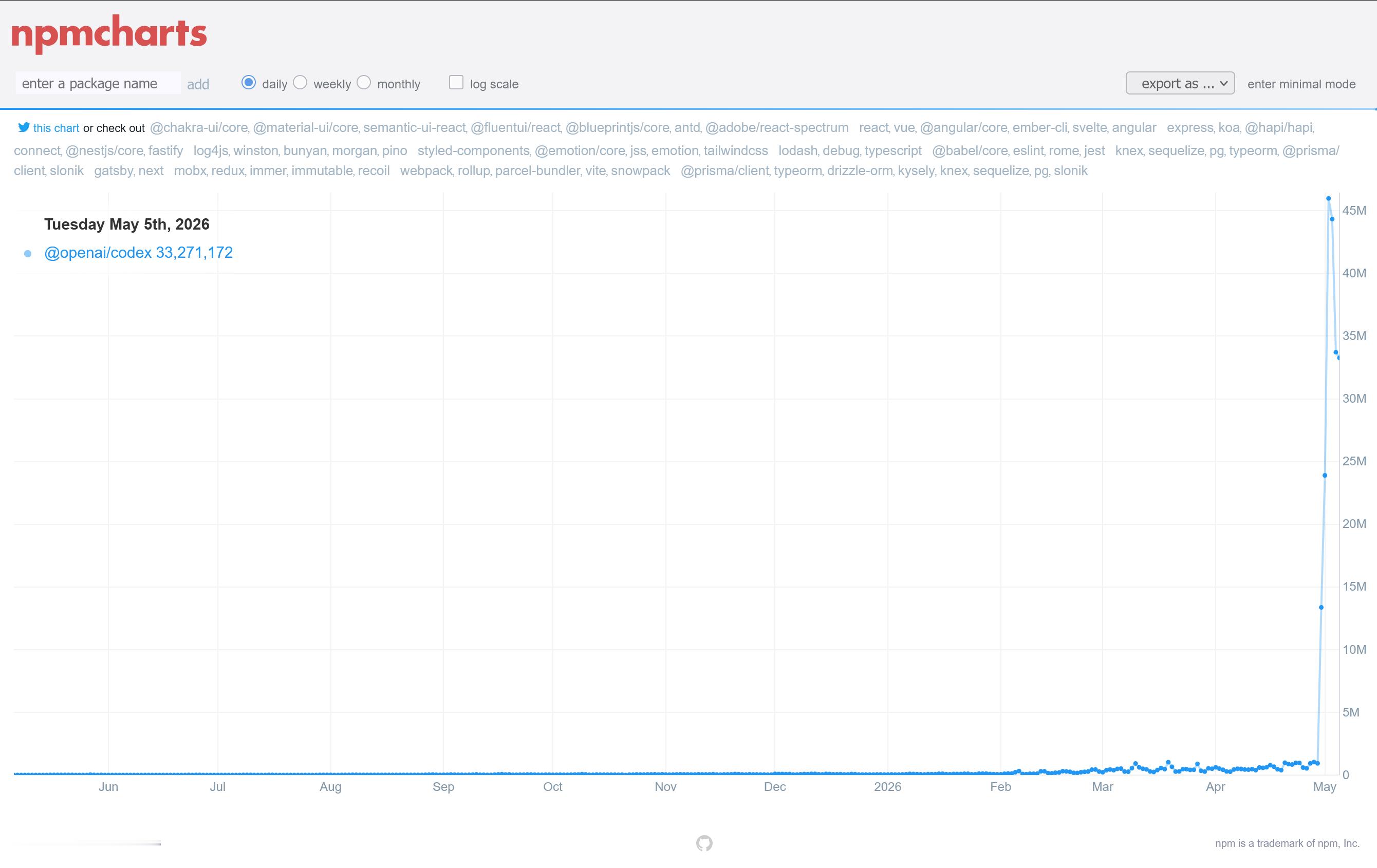This screenshot has width=1377, height=868.
Task: Open the typescript package link
Action: 893,150
